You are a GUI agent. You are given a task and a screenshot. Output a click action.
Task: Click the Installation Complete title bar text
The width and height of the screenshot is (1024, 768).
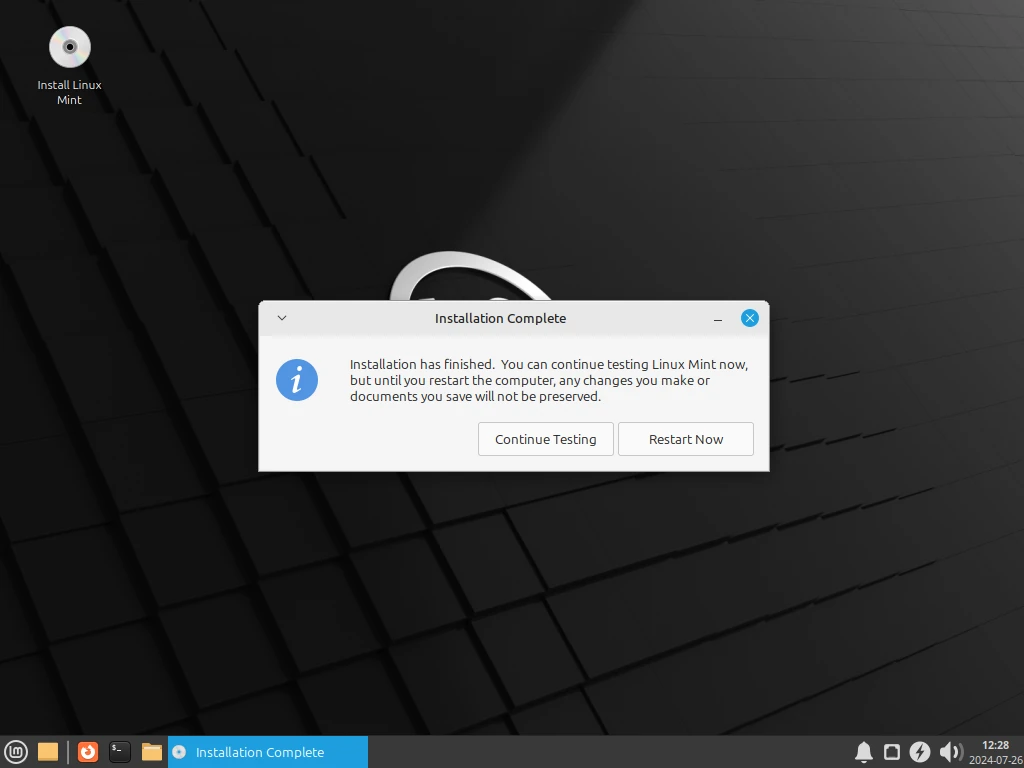500,318
